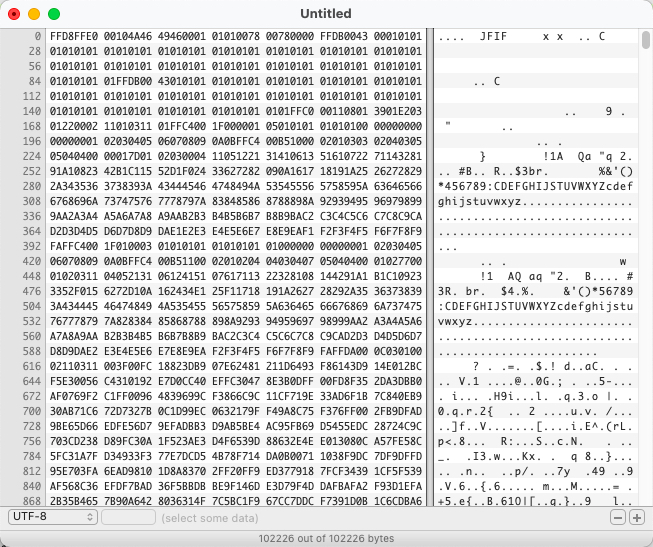Click the vertical scrollbar thumb
Viewport: 653px width, 547px height.
644,41
